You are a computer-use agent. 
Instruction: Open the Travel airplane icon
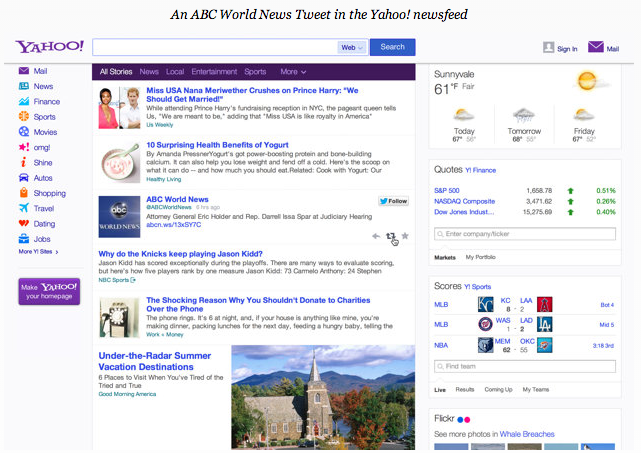tap(24, 208)
